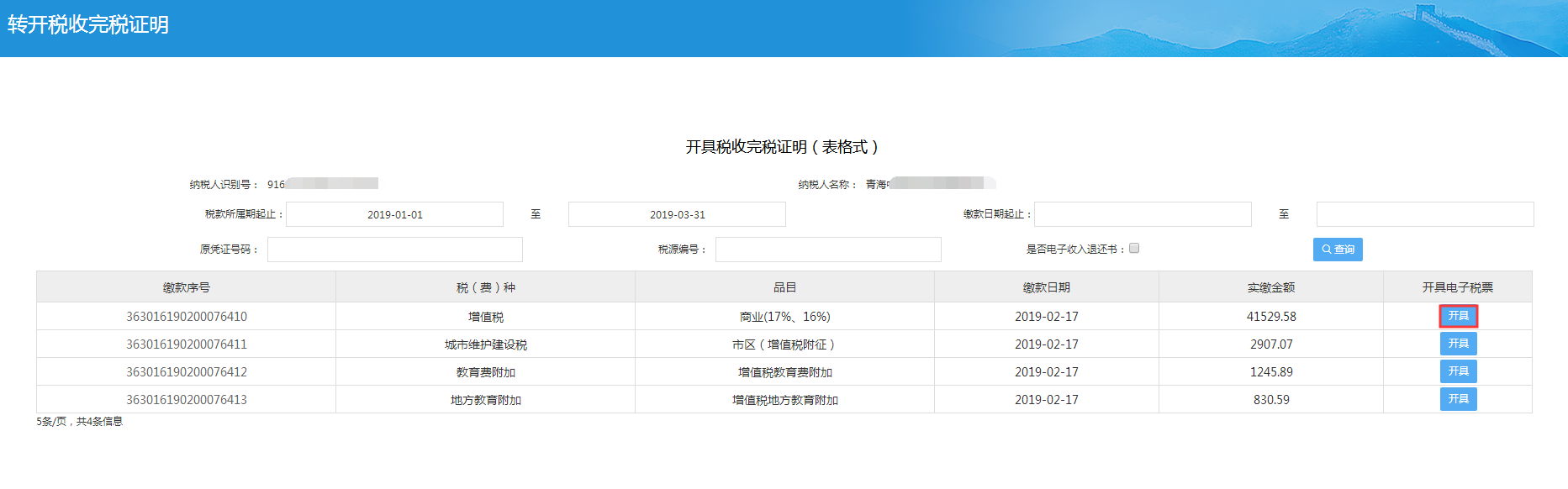This screenshot has height=489, width=1568.
Task: Select the 41529.58 amount cell
Action: coord(1271,317)
